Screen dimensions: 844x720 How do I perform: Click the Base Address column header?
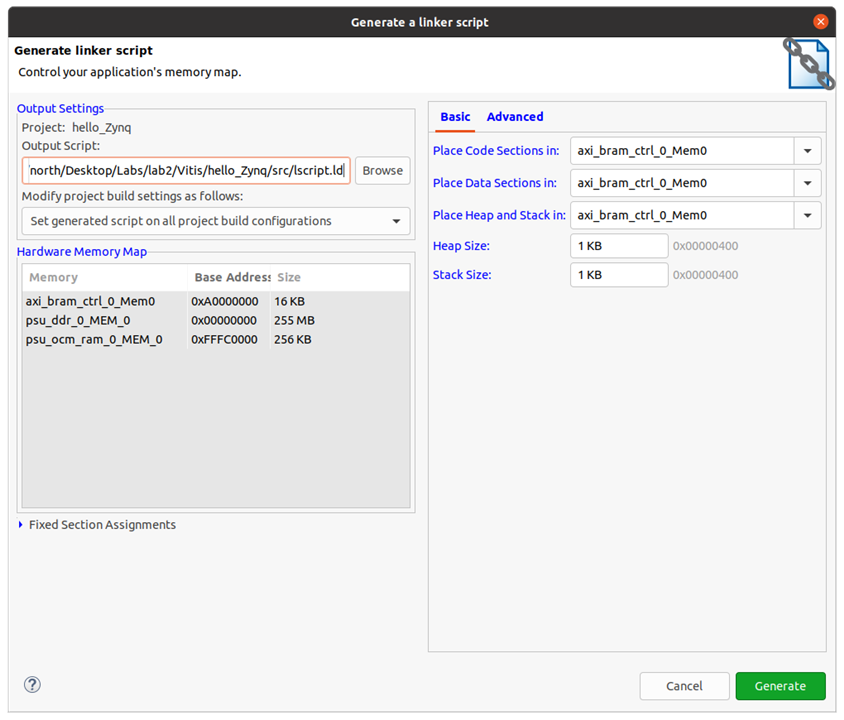click(229, 278)
